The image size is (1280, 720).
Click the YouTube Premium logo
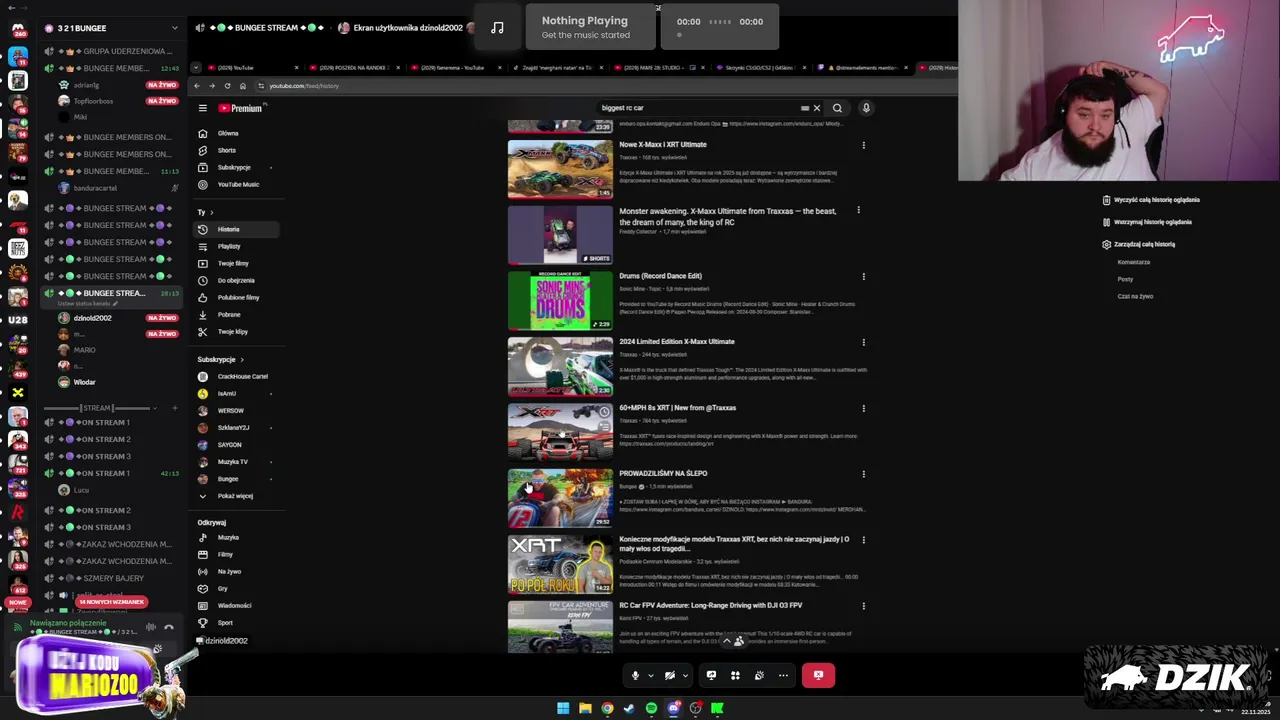click(240, 108)
